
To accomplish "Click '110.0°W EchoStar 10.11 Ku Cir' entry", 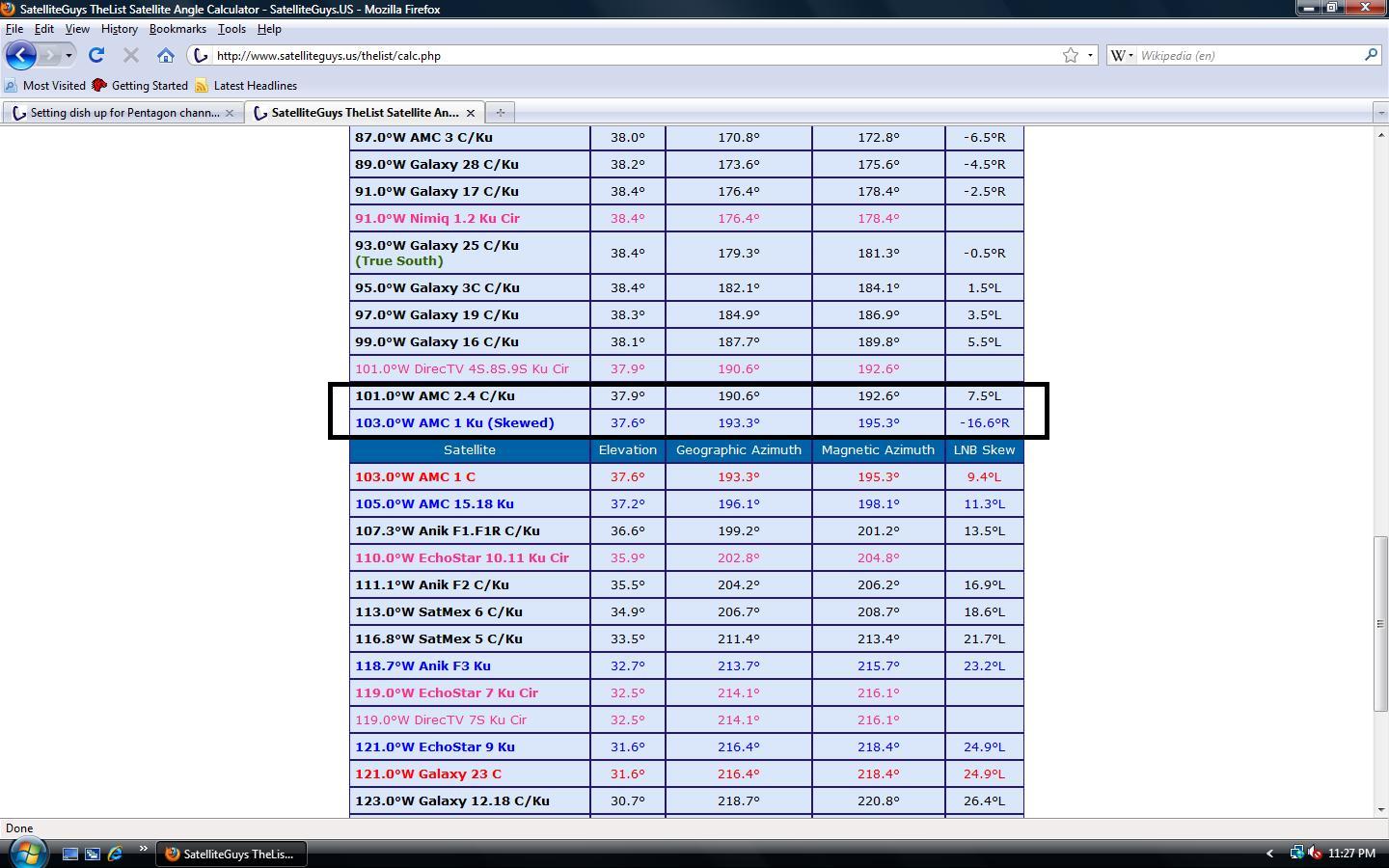I will coord(462,557).
